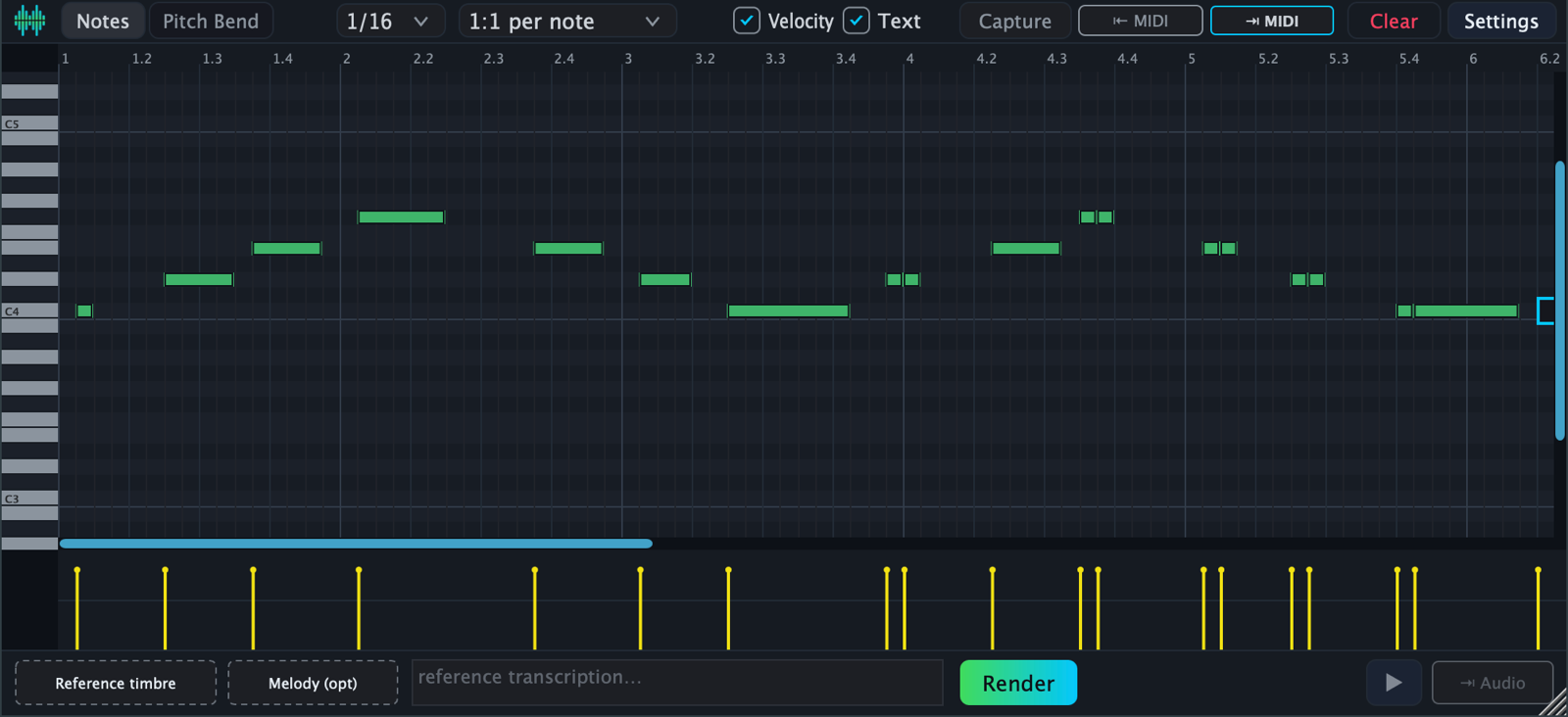The width and height of the screenshot is (1568, 717).
Task: Click the import MIDI button
Action: (x=1141, y=21)
